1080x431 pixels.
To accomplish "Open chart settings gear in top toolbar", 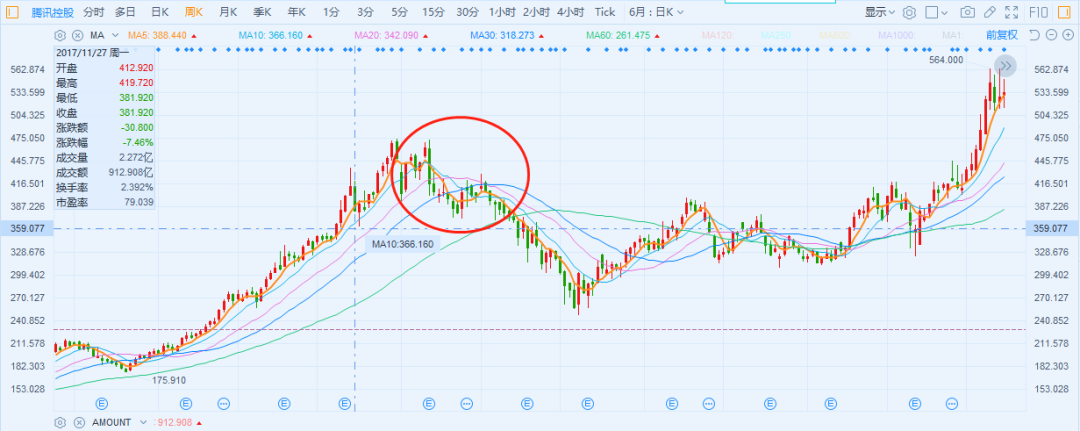I will 910,12.
